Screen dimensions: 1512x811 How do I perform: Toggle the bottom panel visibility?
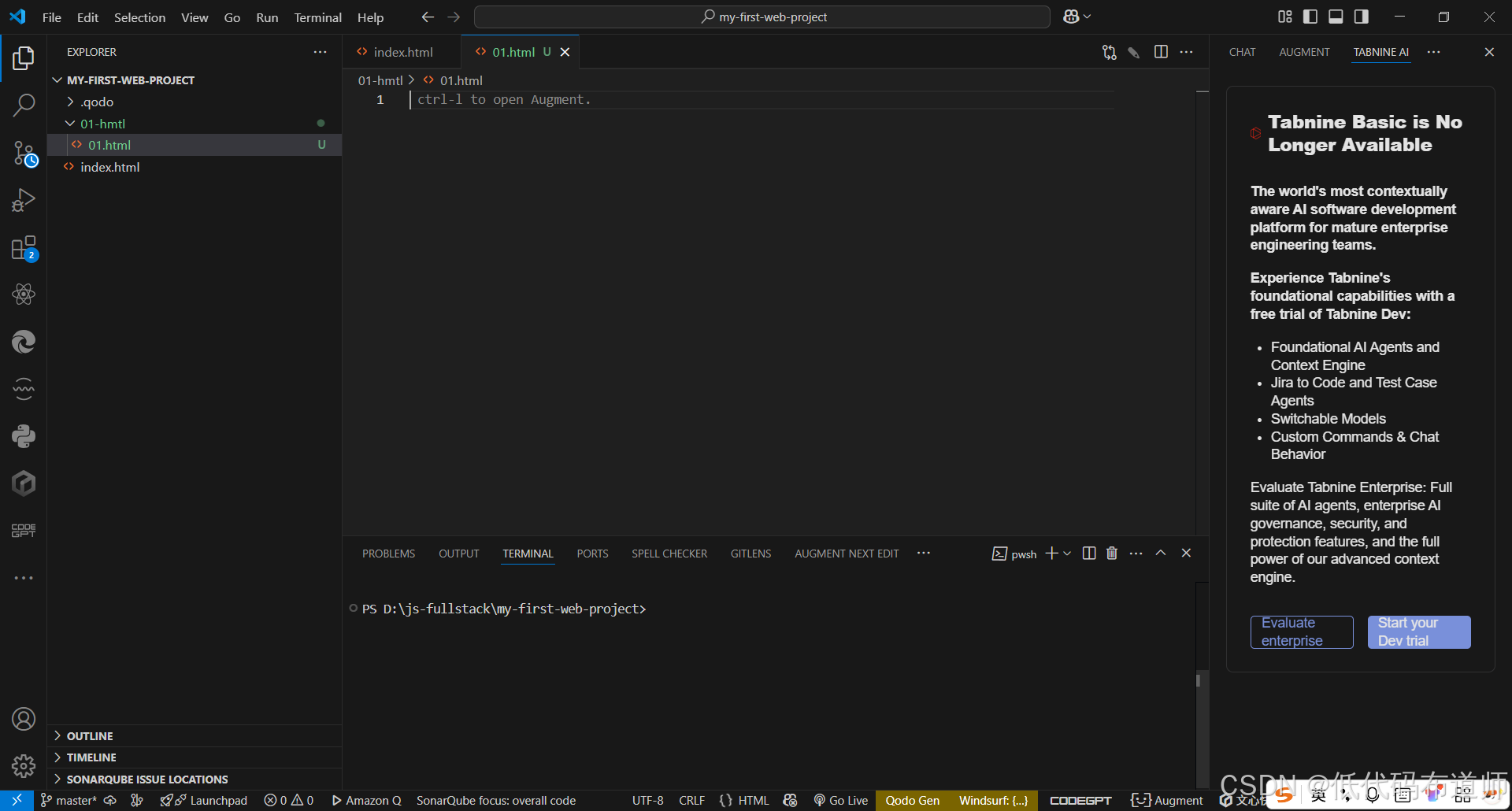[1336, 17]
